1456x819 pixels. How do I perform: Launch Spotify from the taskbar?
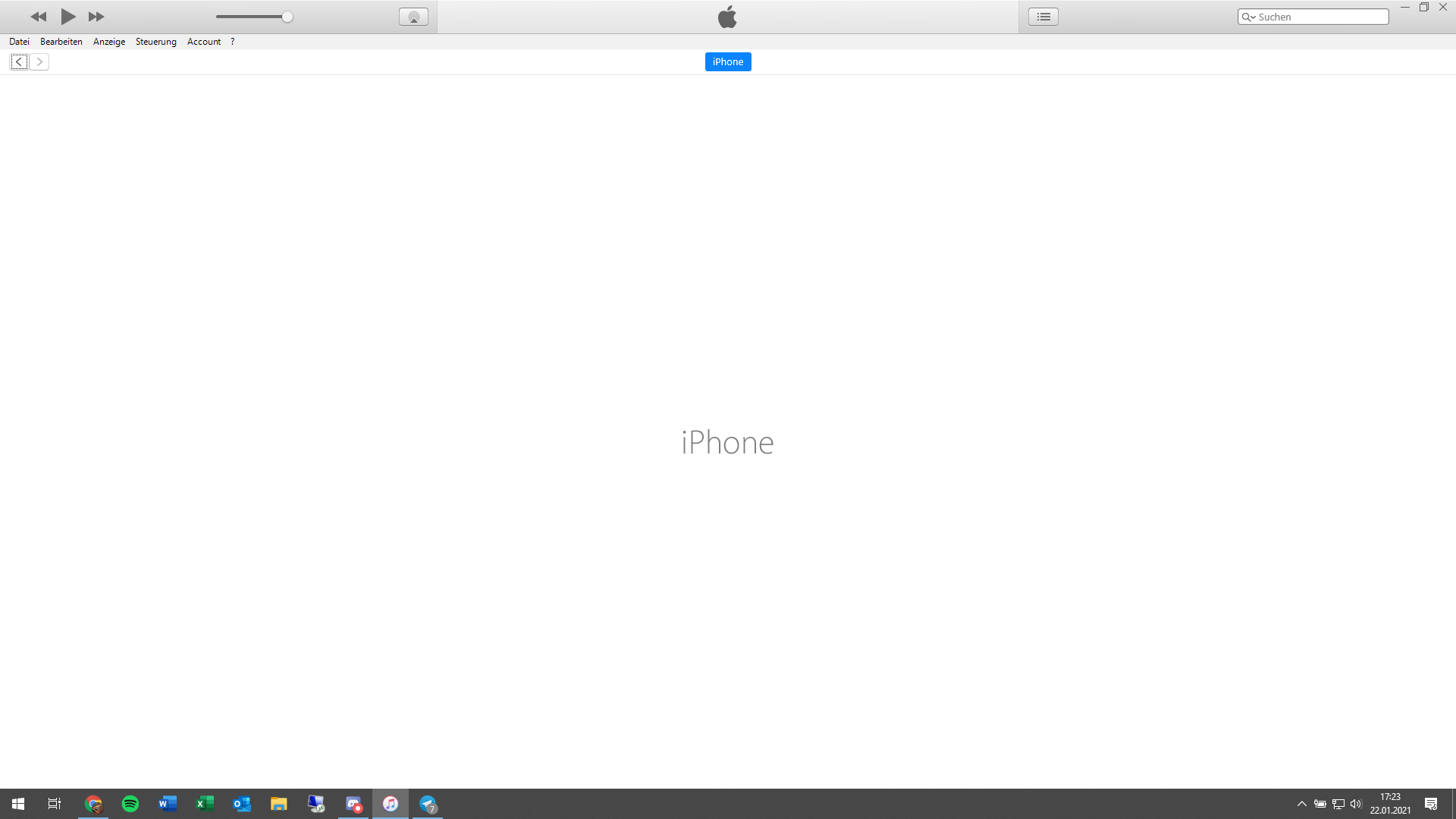[130, 804]
